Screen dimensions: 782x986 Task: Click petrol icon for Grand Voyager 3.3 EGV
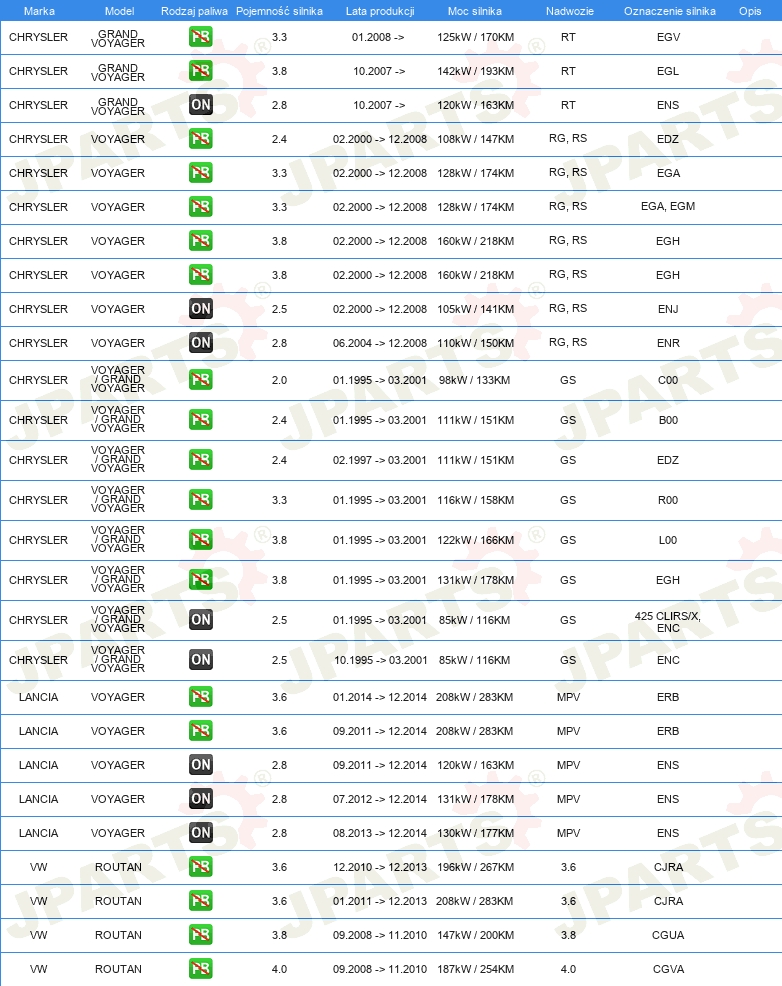201,37
